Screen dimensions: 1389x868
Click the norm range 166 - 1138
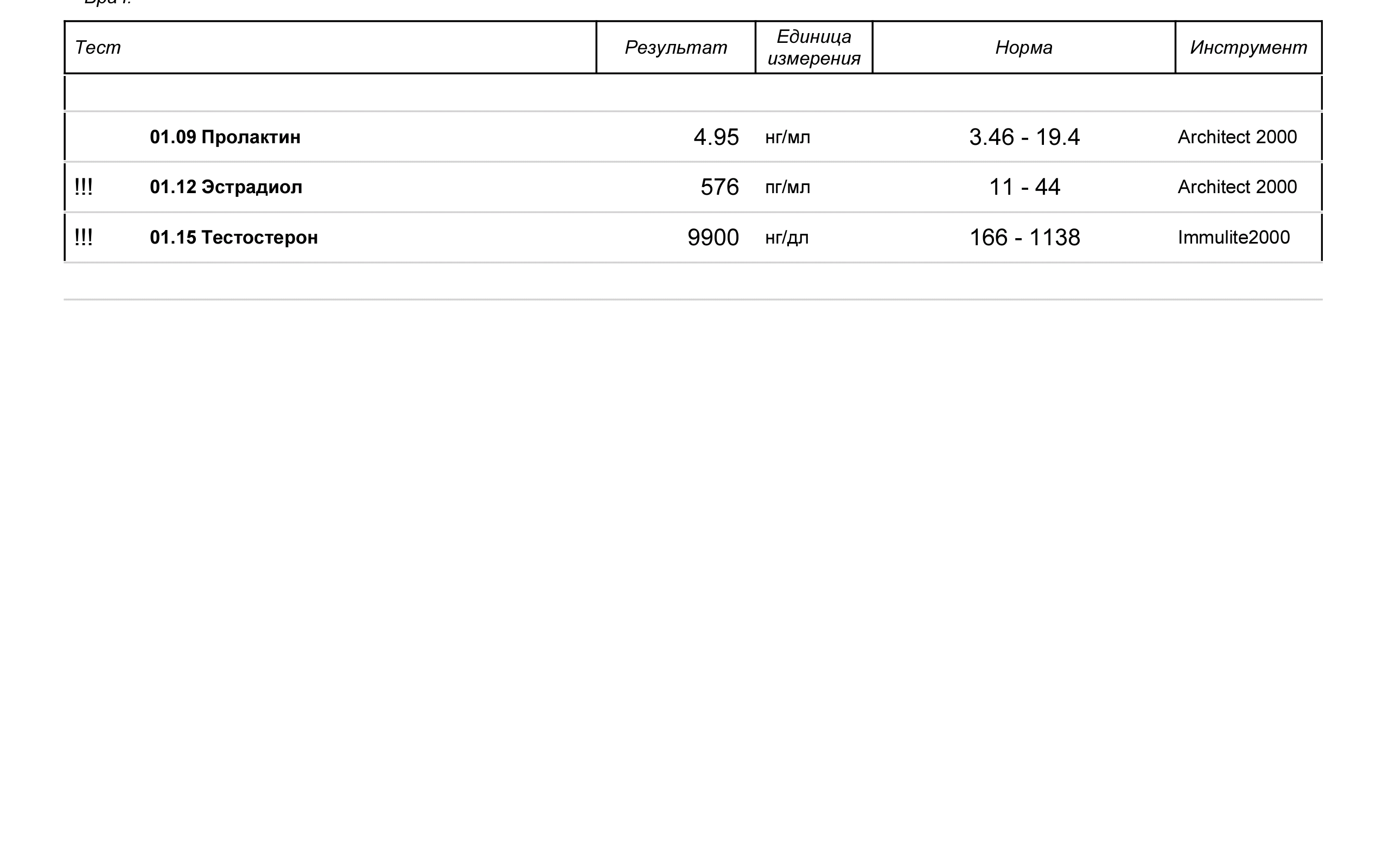1024,238
